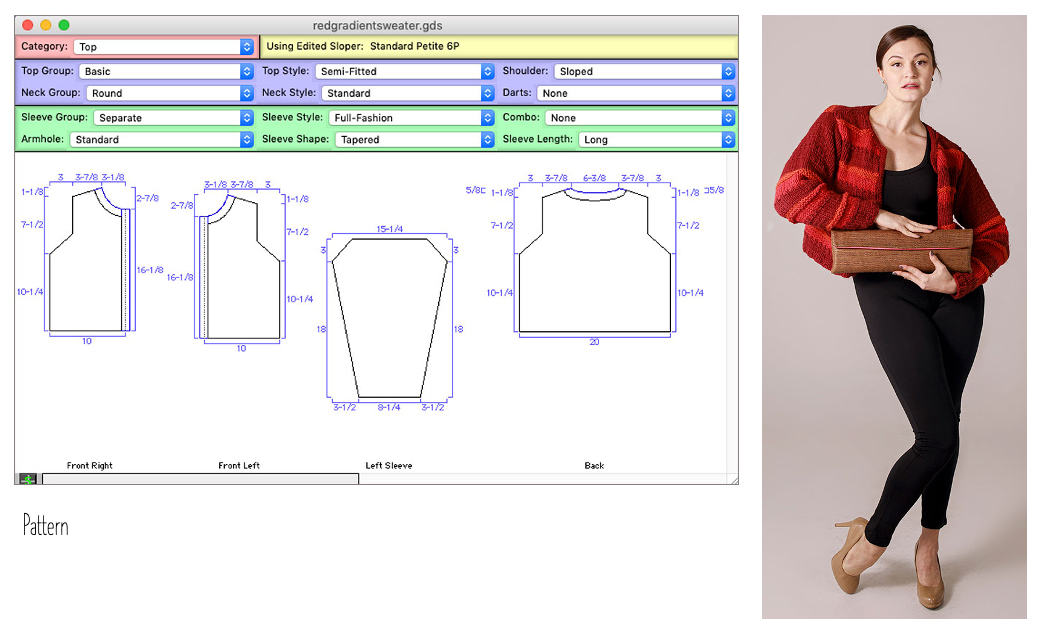Screen dimensions: 1043x631
Task: Click the '15-1/4' sleeve top width measurement
Action: tap(390, 229)
